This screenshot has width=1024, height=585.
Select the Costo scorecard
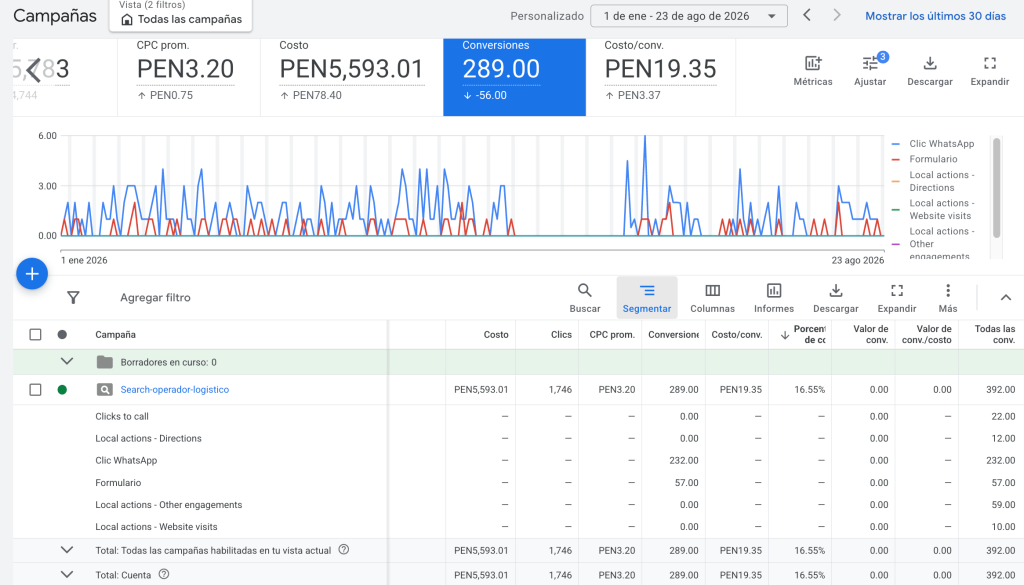click(351, 77)
